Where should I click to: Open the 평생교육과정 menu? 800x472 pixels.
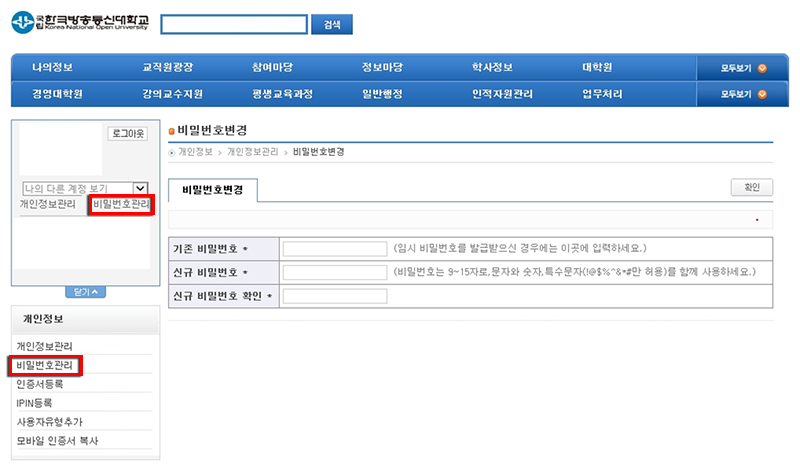pos(282,94)
